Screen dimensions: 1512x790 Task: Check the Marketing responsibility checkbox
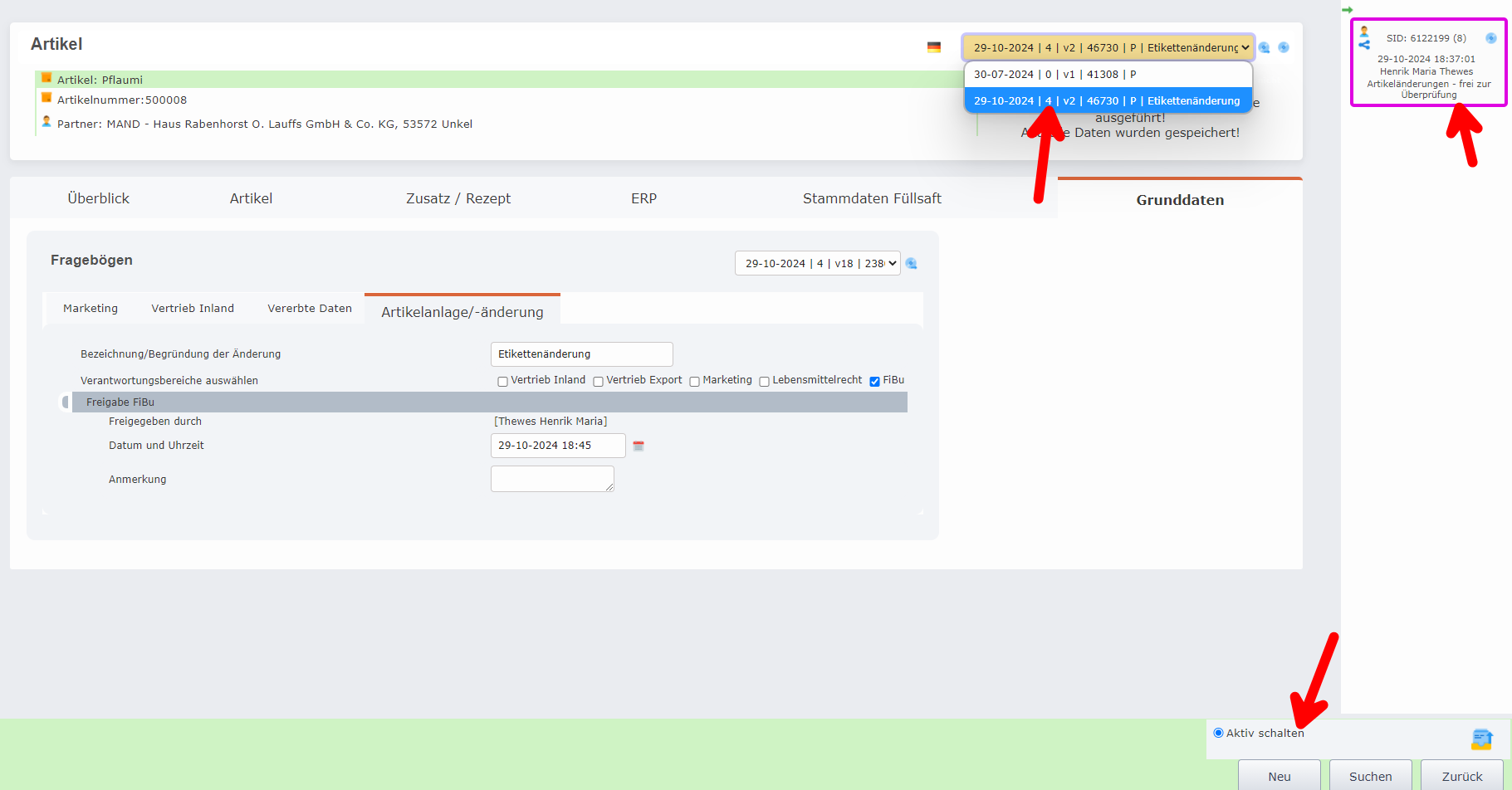pyautogui.click(x=694, y=381)
